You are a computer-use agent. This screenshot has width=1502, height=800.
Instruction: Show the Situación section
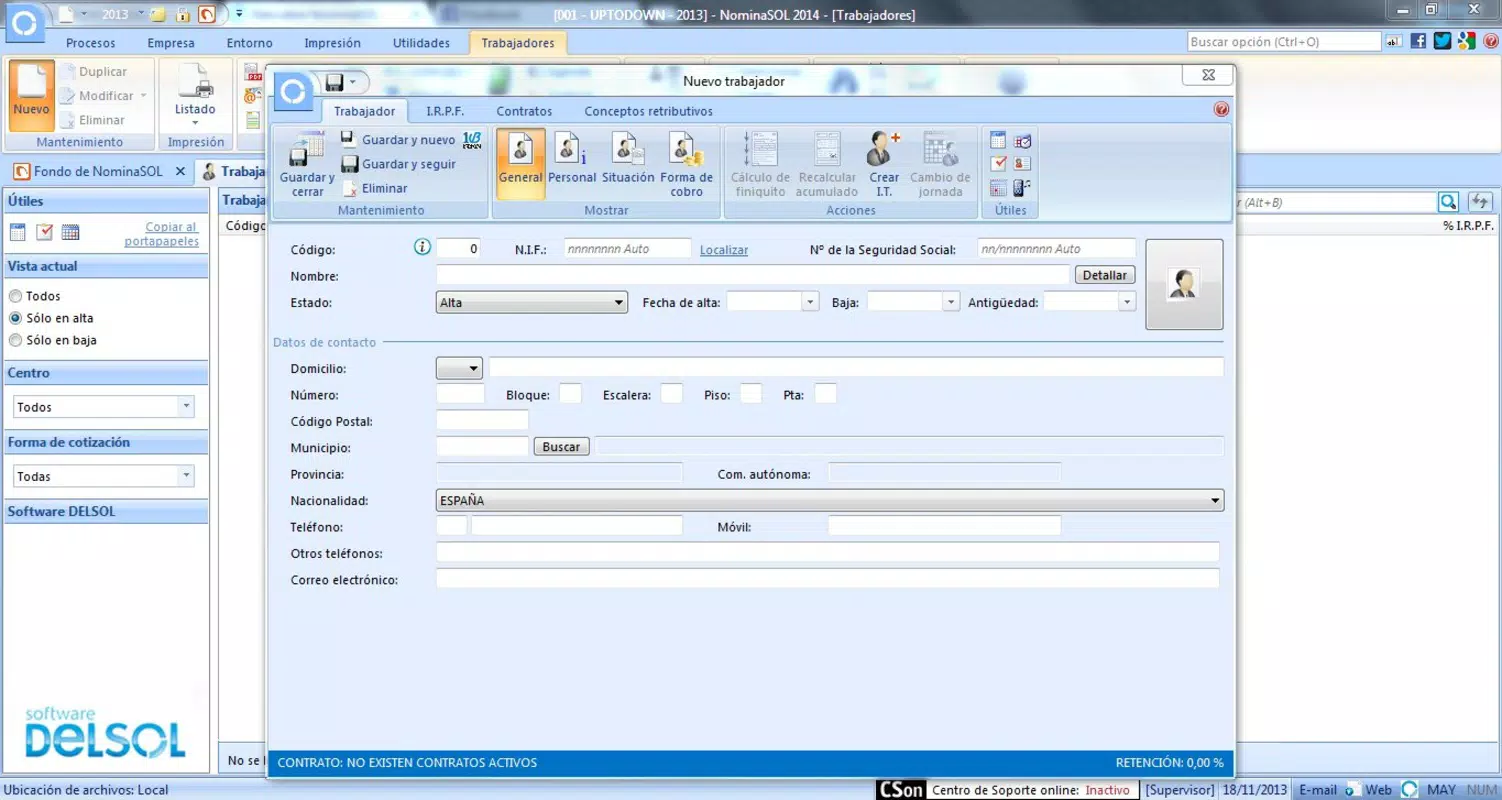(x=628, y=163)
